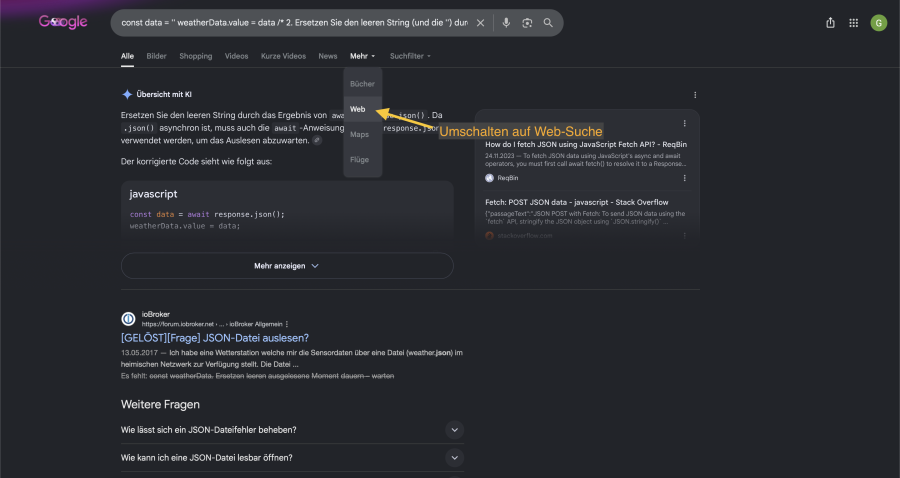900x478 pixels.
Task: Click inside the search query field
Action: tap(294, 23)
